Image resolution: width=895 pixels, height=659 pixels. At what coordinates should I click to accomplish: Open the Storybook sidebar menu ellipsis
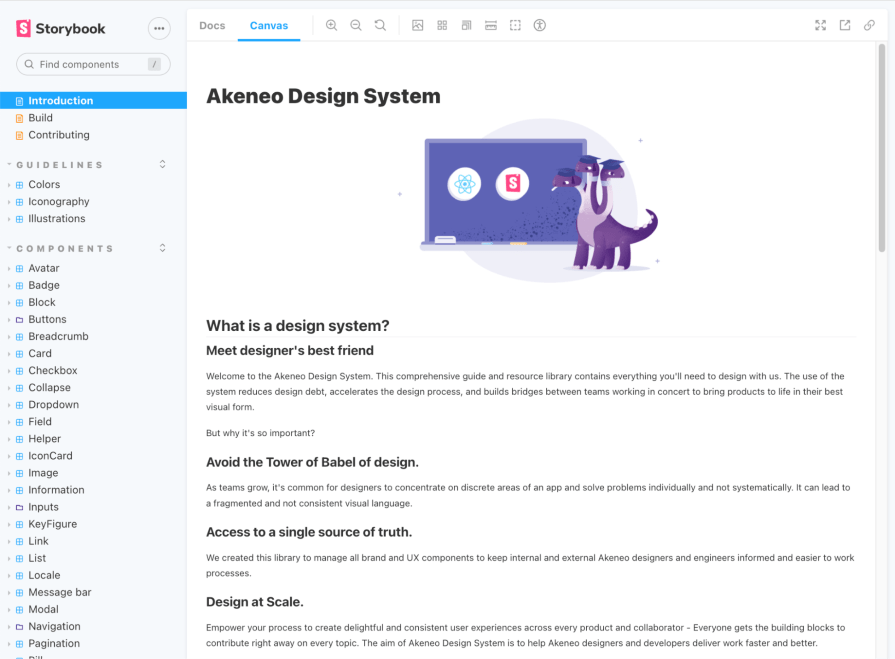159,29
